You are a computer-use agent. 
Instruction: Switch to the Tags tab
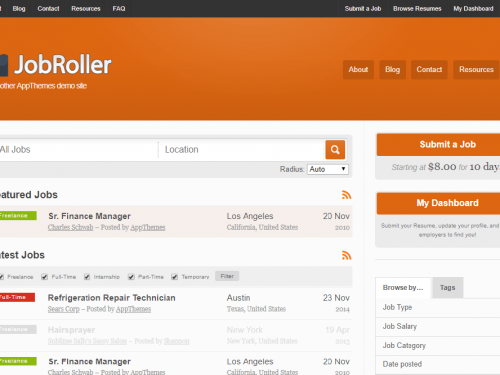click(x=447, y=288)
